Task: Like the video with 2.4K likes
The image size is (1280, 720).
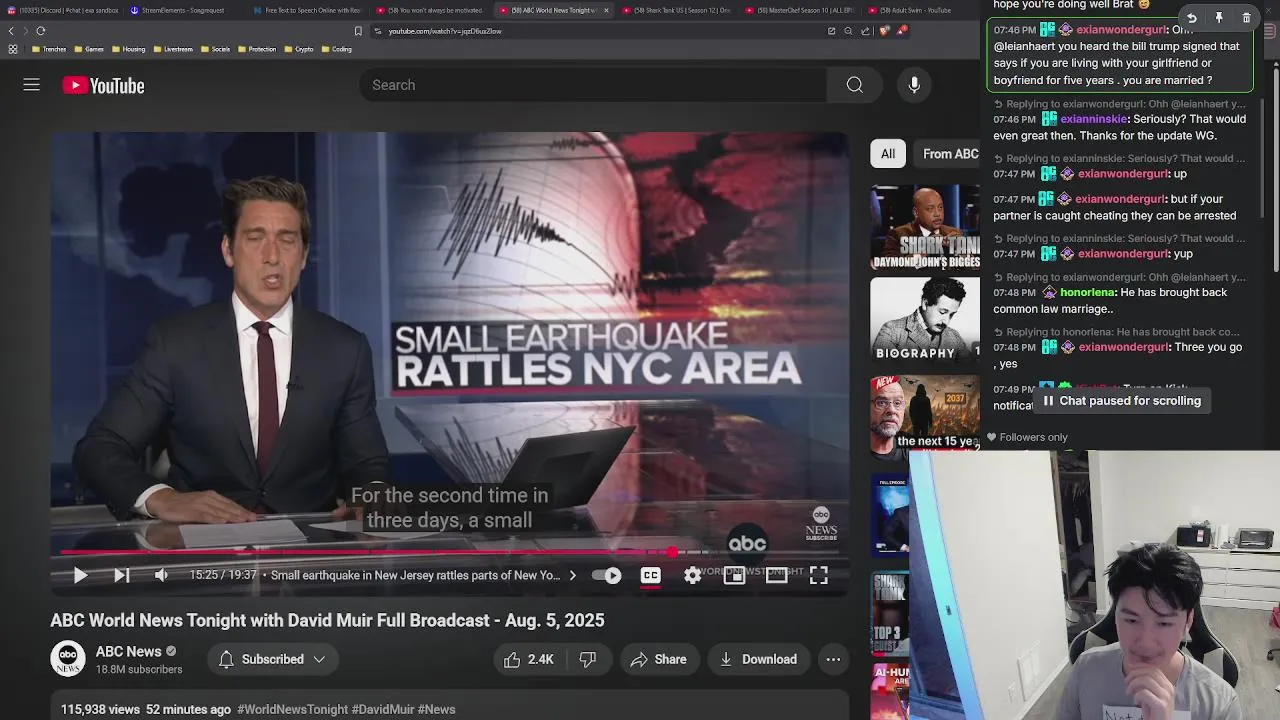Action: pyautogui.click(x=529, y=659)
